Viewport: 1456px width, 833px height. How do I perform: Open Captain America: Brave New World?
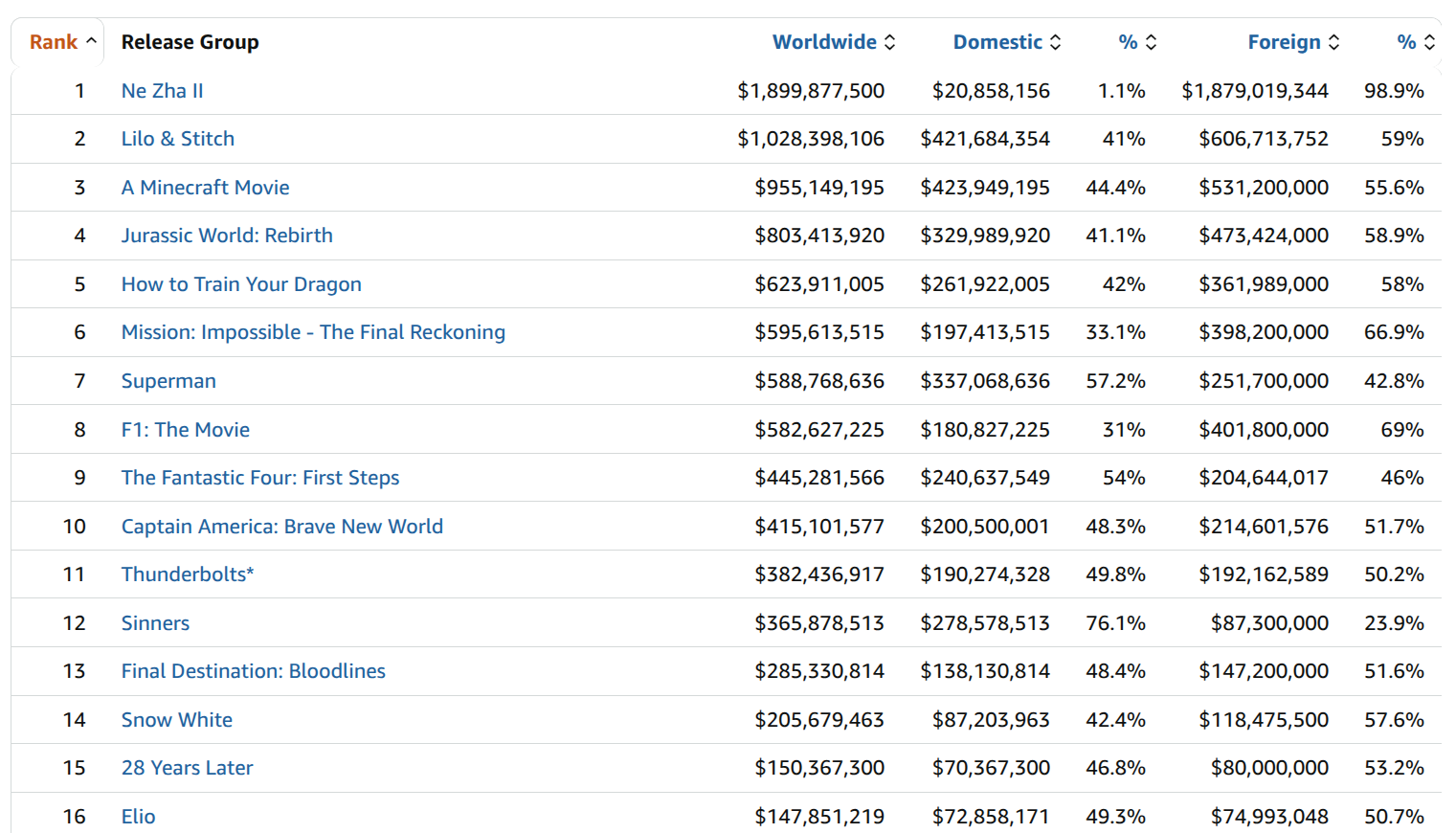tap(282, 527)
